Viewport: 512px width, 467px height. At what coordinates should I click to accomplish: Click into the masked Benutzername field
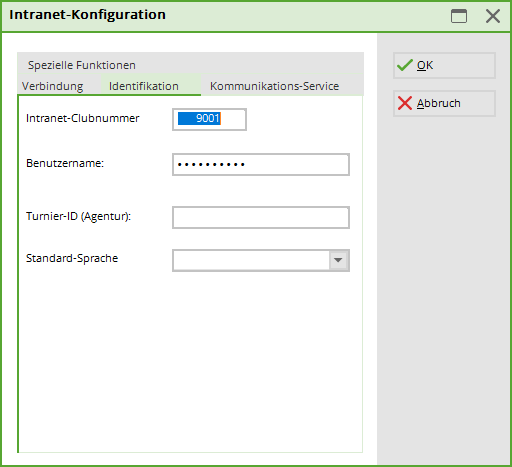(261, 164)
